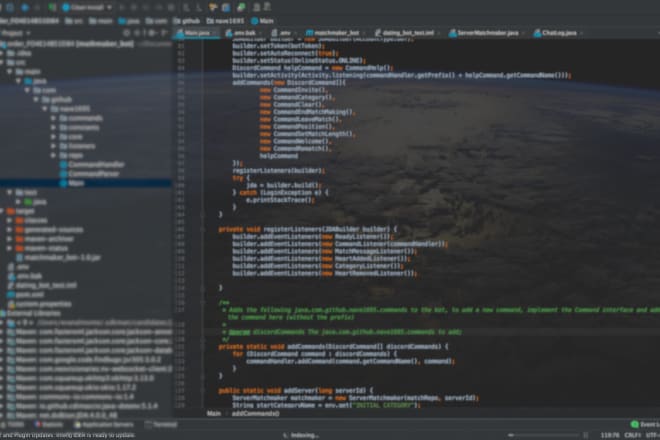Switch to the env.bak editor tab
Screen dimensions: 660x440
click(x=243, y=33)
